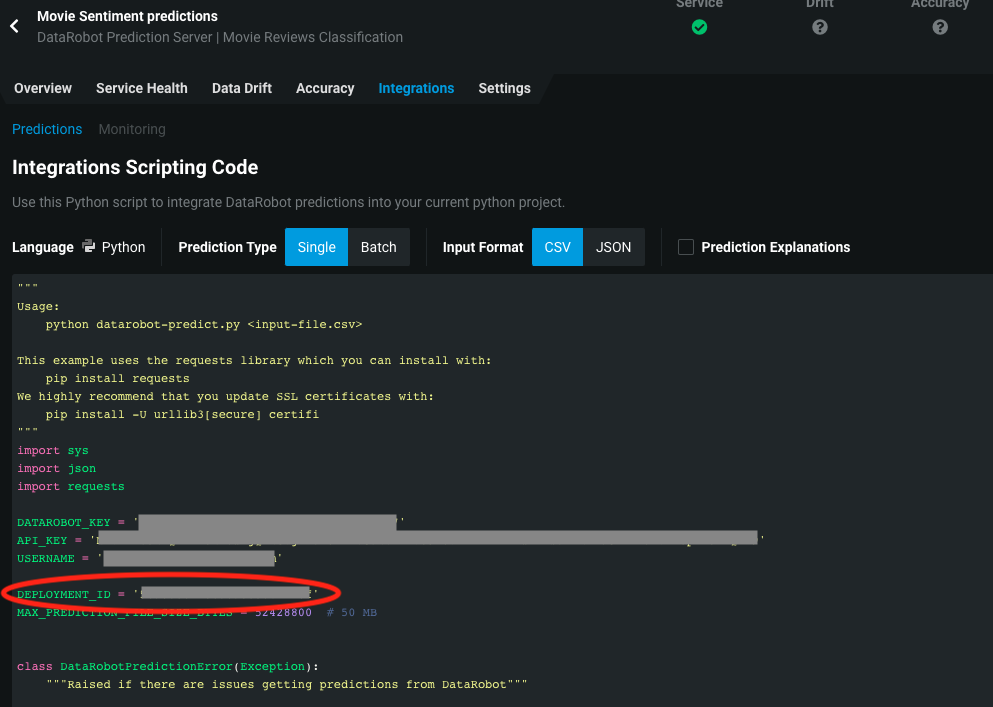Viewport: 993px width, 707px height.
Task: Click the DATAROBOT_KEY variable line
Action: click(x=211, y=523)
